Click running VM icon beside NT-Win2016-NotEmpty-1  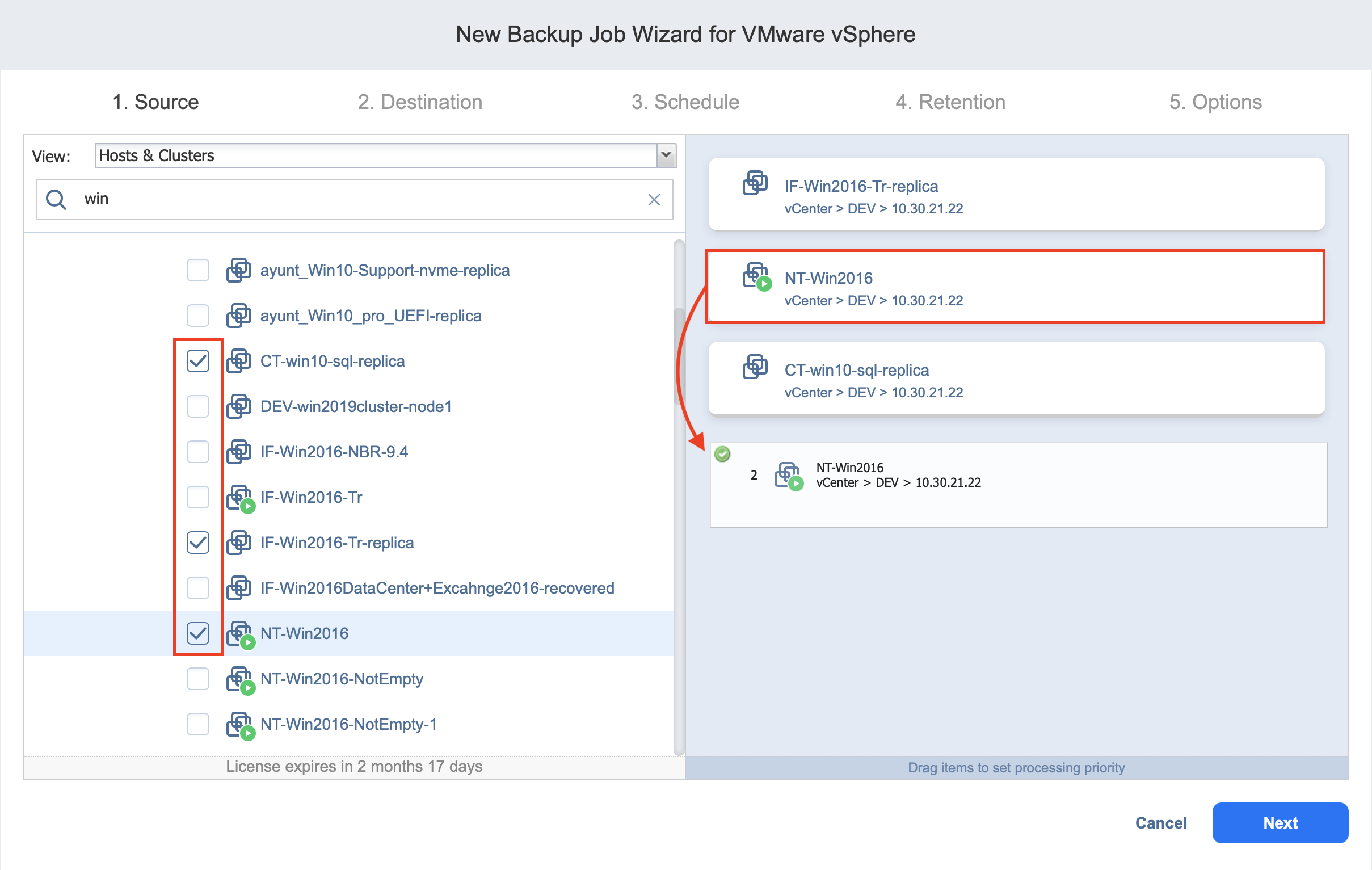point(240,726)
